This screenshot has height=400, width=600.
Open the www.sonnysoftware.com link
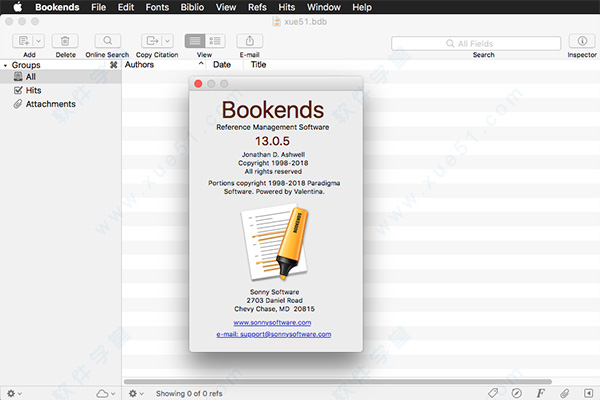(x=272, y=323)
